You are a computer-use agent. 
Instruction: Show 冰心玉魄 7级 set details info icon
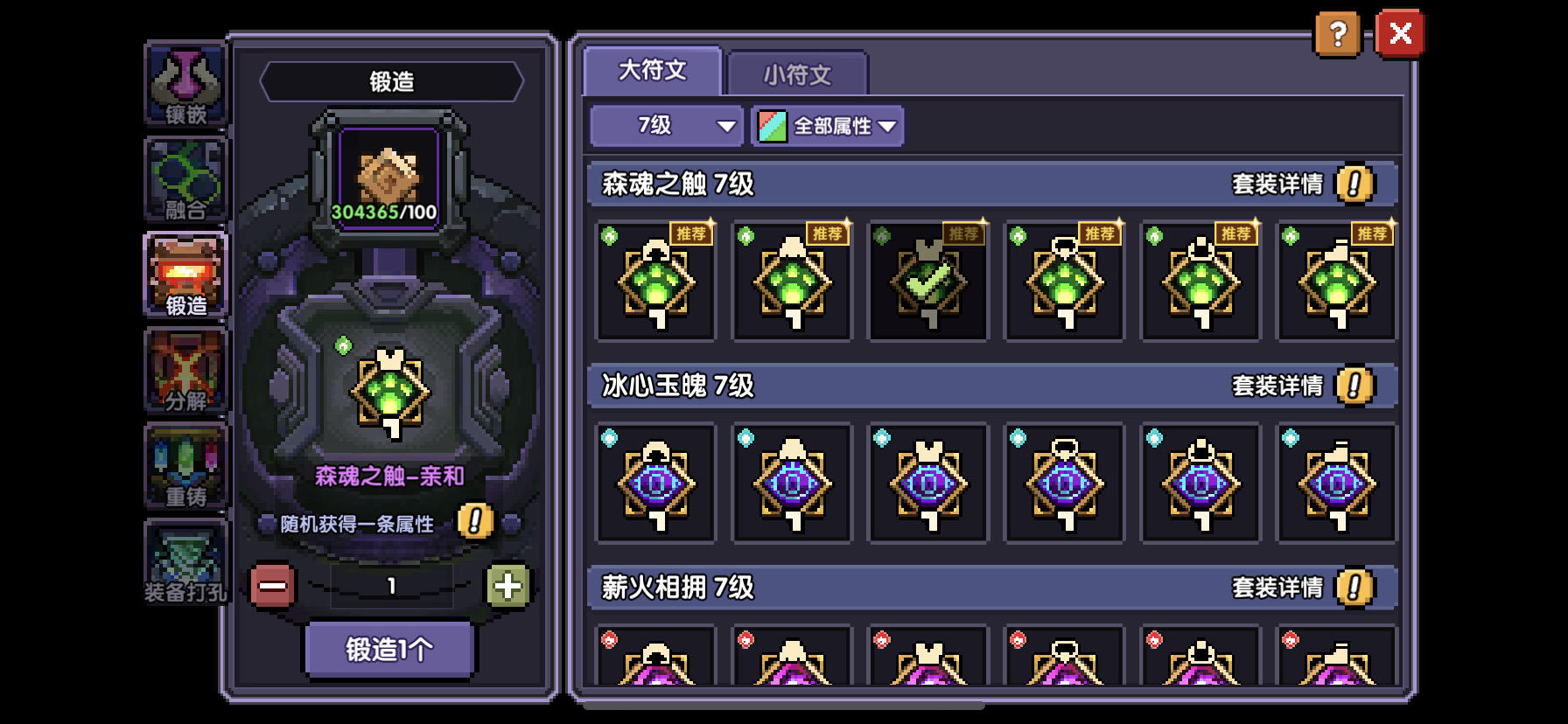pos(1354,386)
